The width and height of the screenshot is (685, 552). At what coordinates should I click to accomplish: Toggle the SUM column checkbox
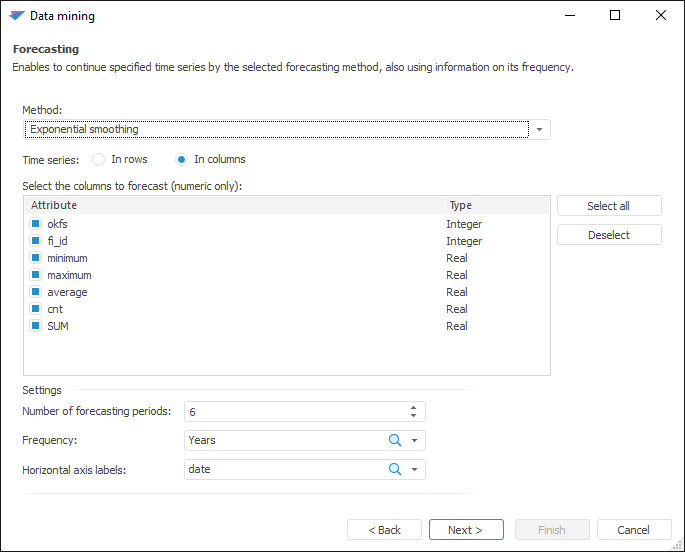coord(35,326)
